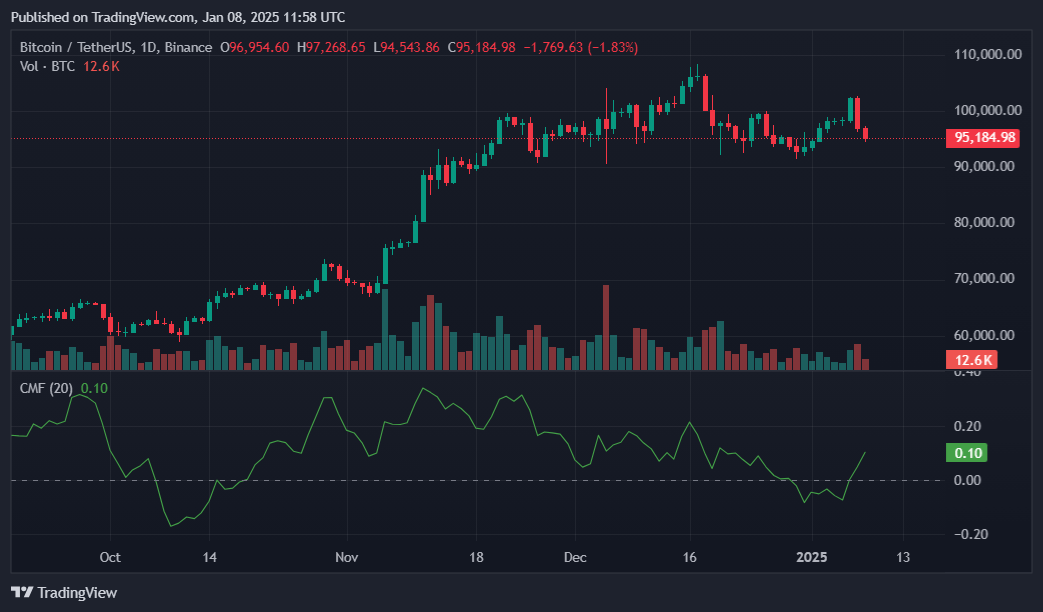Click the −1.83% change percentage
The width and height of the screenshot is (1043, 612).
610,47
